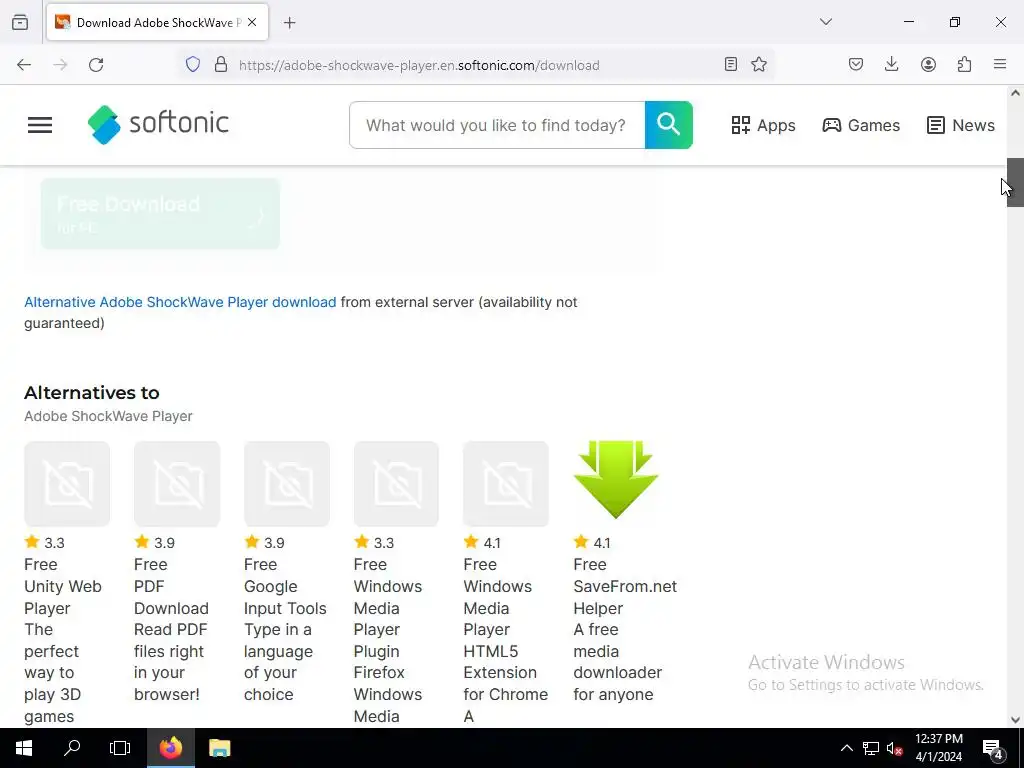
Task: Open the taskbar clock and date
Action: 938,748
